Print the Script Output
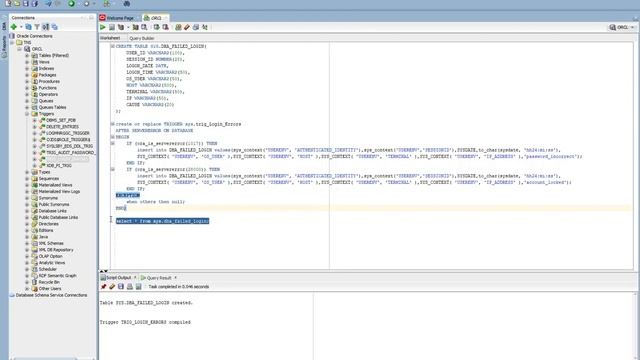 [130, 287]
